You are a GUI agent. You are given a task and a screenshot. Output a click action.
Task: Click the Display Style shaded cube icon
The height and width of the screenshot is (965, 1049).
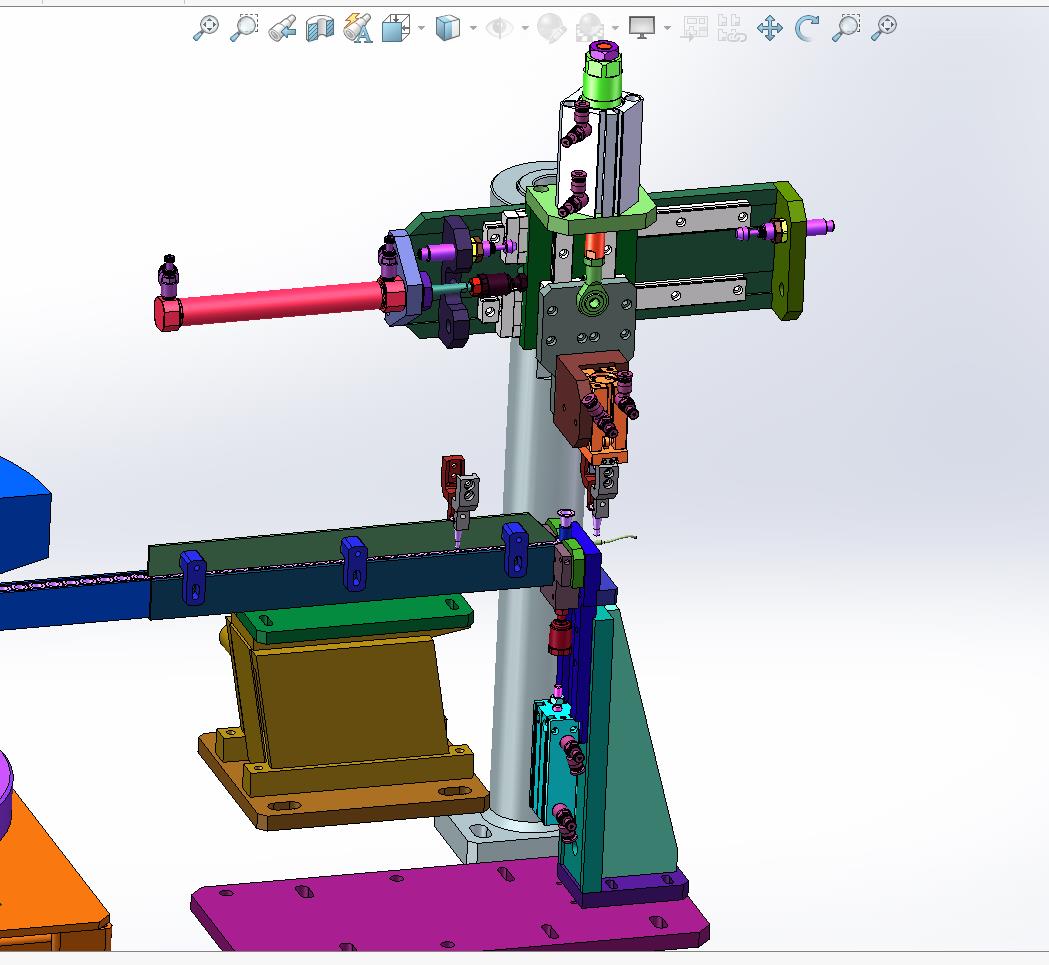447,28
